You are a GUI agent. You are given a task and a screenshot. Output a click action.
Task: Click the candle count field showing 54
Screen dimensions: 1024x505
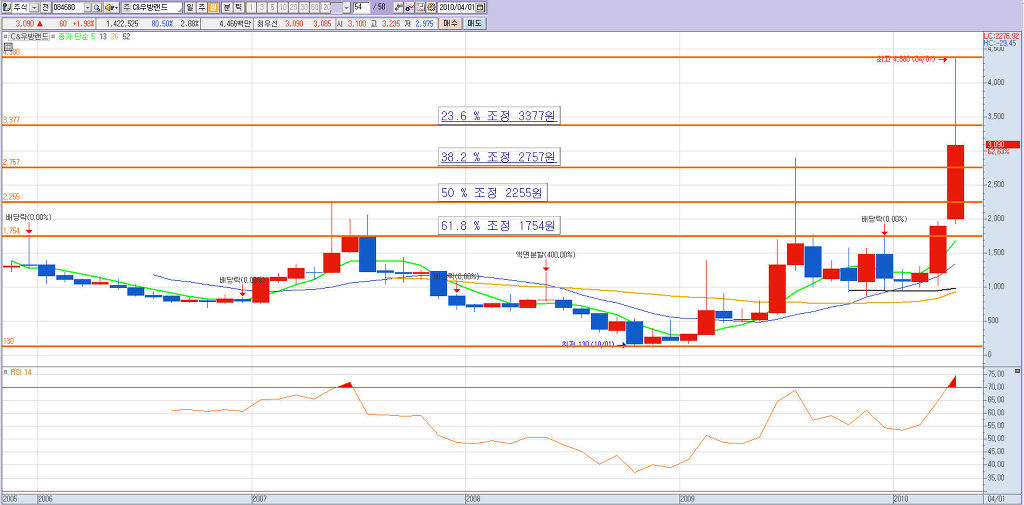tap(361, 7)
